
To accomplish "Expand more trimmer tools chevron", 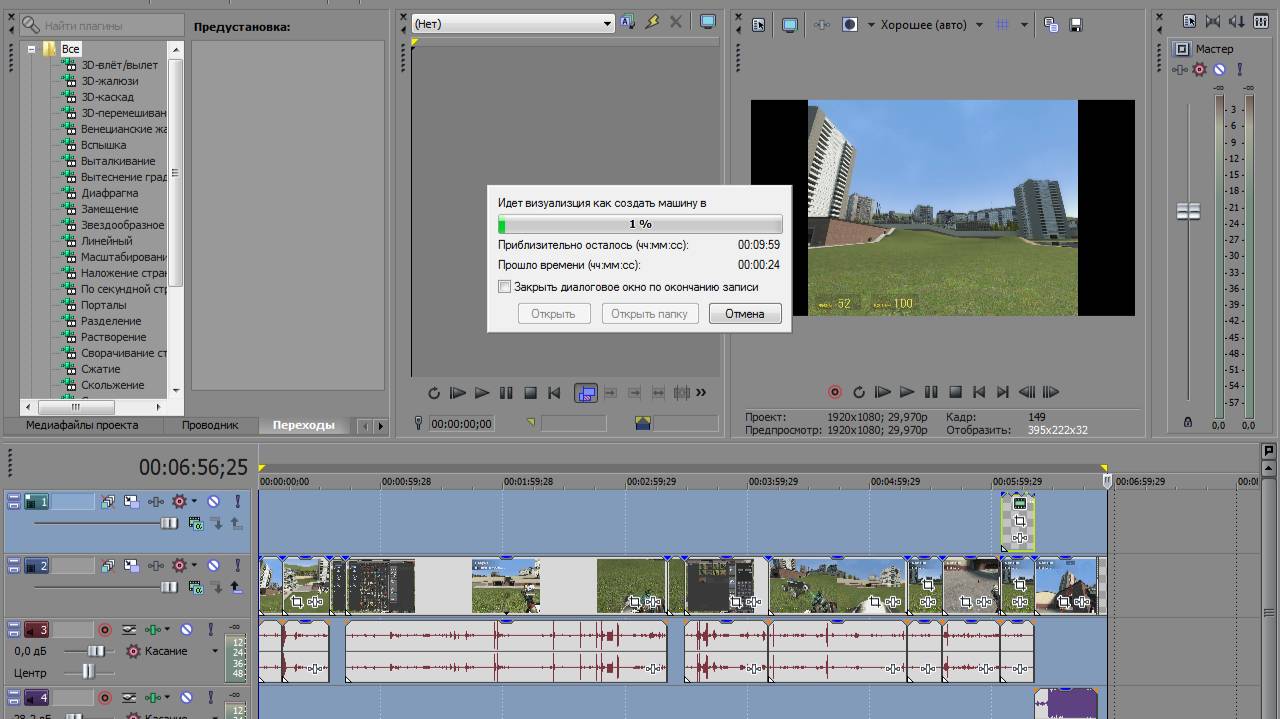I will 701,393.
